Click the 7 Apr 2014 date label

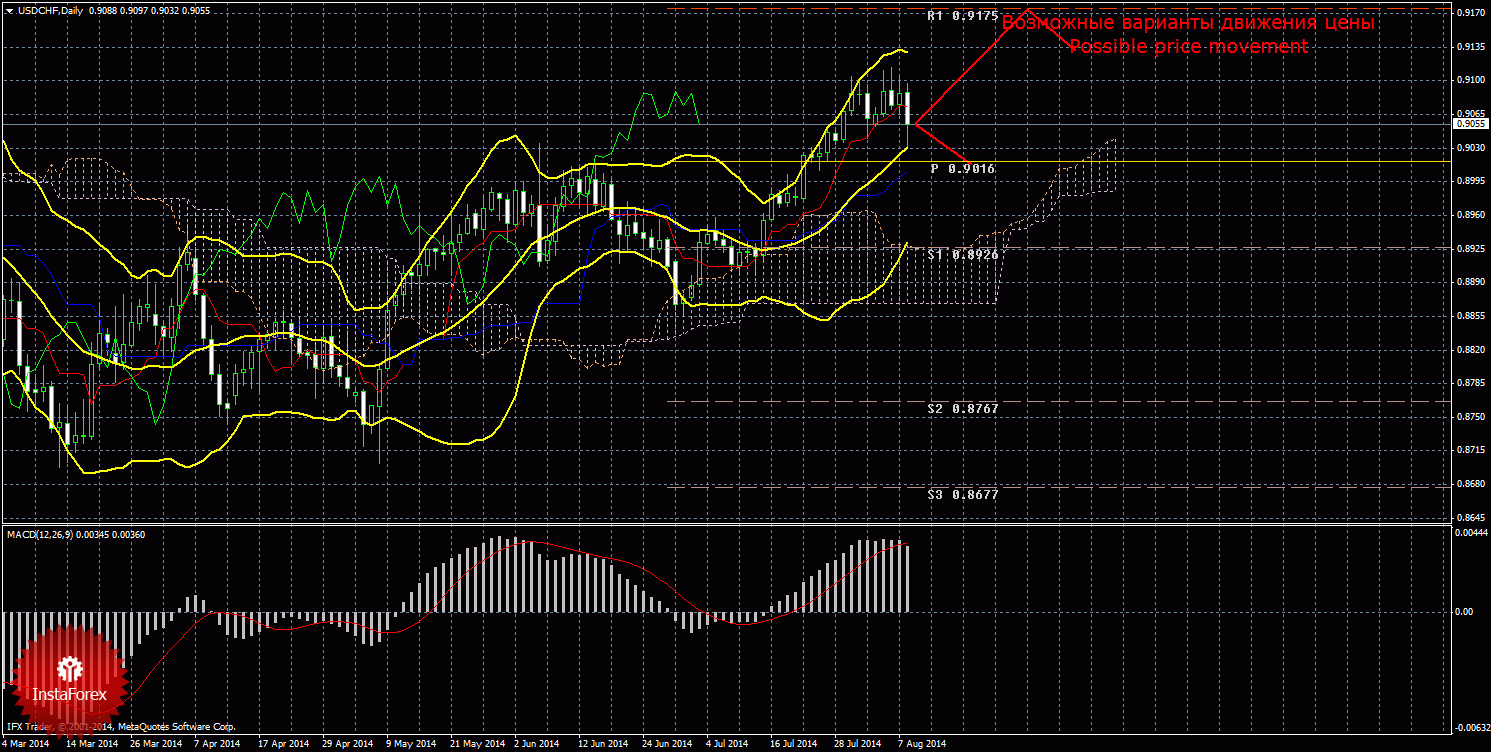pos(217,744)
